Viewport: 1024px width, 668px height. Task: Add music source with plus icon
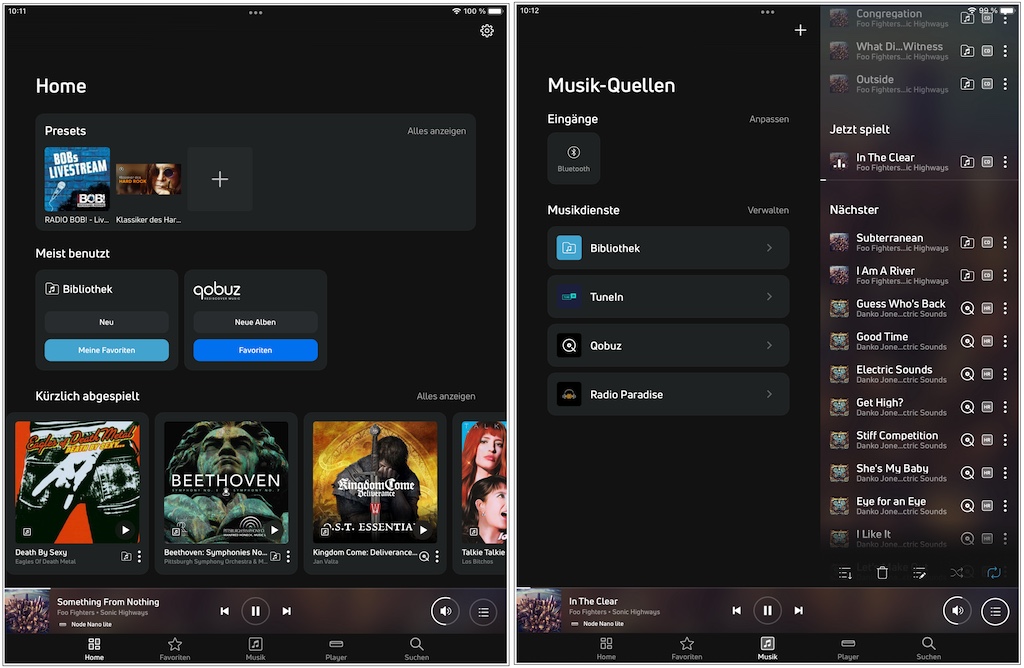tap(800, 30)
